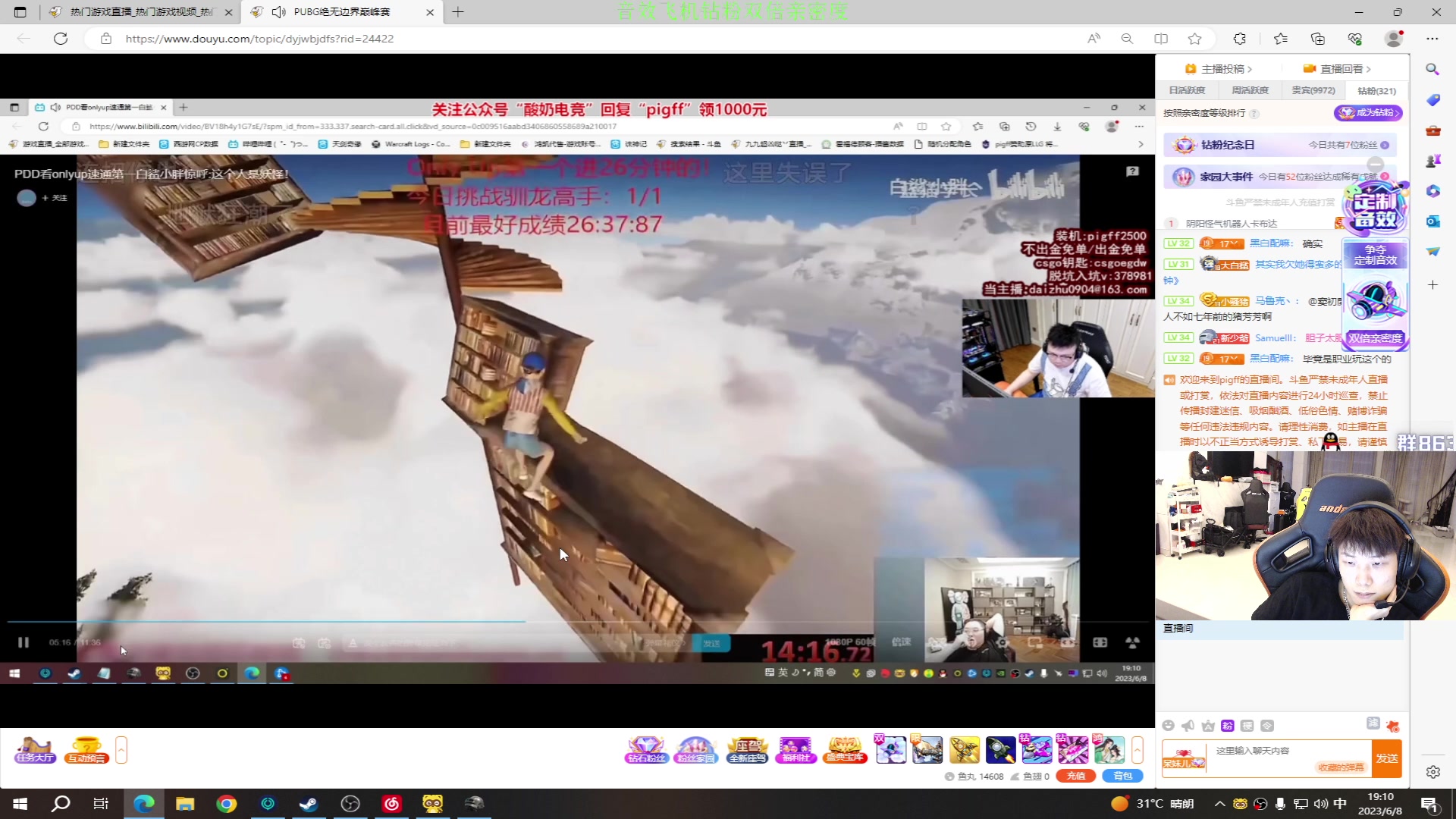Collapse the 定制音效 floating widget
Screen dimensions: 1456x819
click(x=1376, y=164)
